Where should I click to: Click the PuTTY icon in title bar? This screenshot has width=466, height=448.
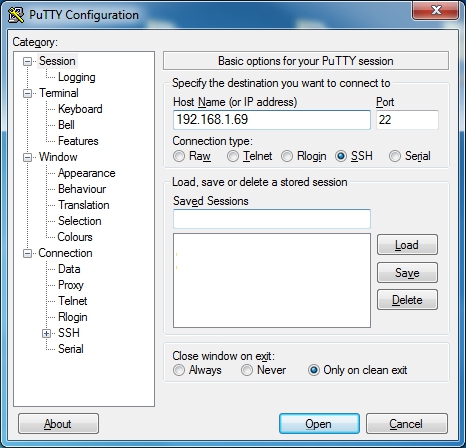pos(16,15)
